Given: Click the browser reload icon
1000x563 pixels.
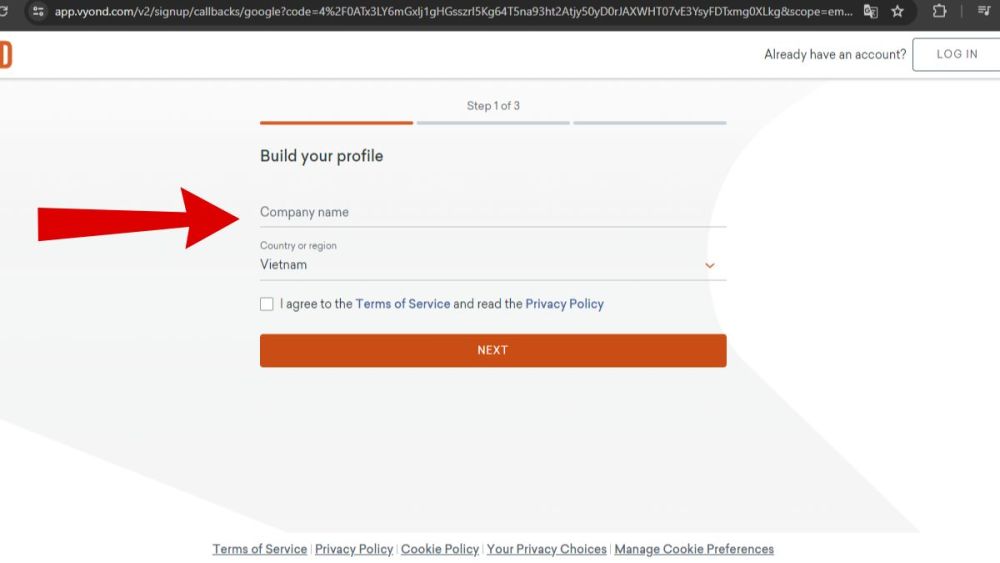Looking at the screenshot, I should click(3, 11).
